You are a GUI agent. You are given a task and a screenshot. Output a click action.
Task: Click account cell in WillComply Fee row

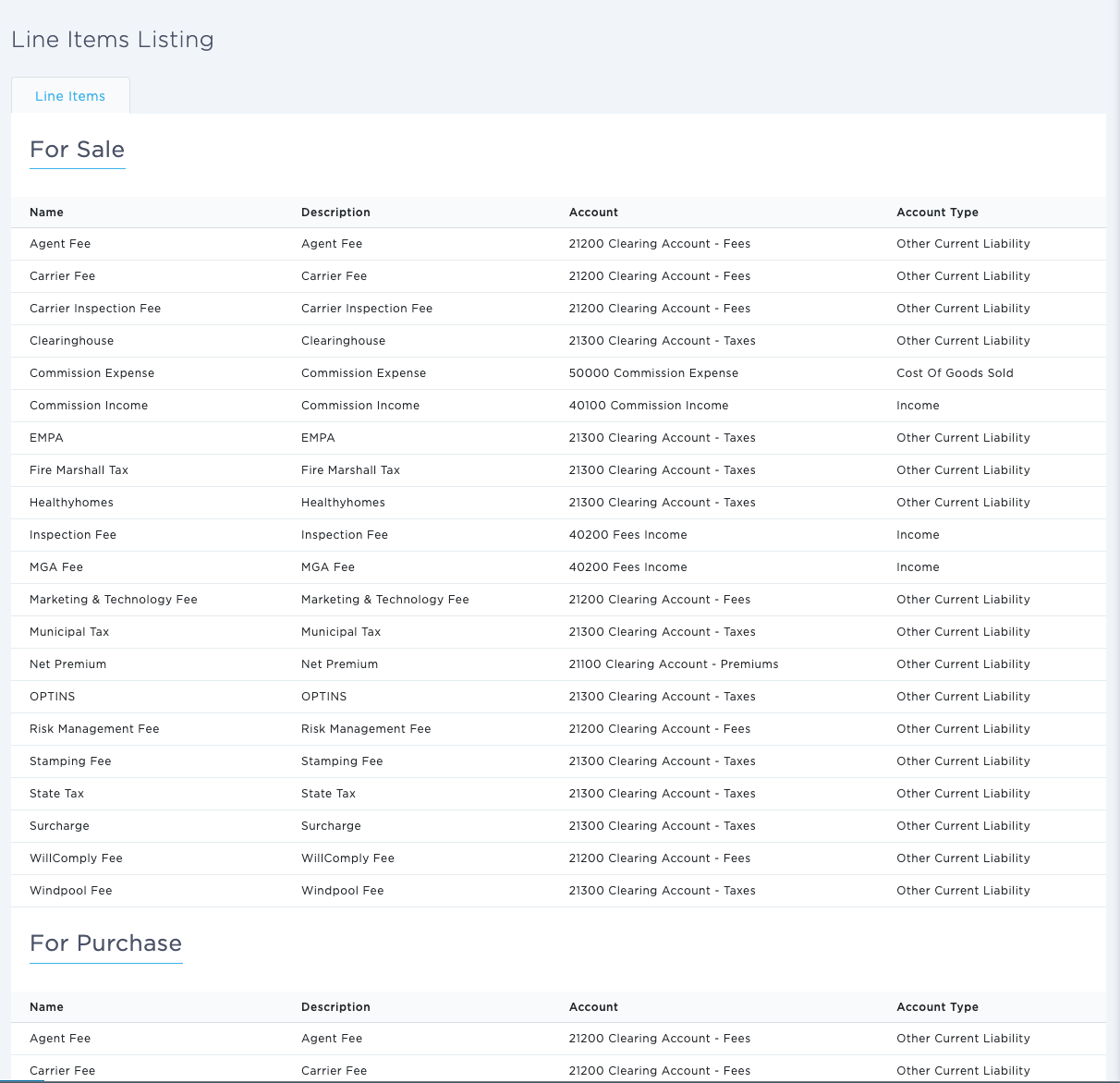point(660,858)
